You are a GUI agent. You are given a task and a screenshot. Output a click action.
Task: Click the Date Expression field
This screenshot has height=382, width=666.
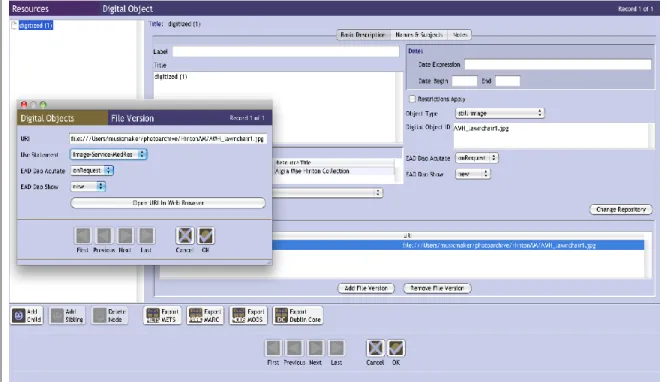pos(558,65)
